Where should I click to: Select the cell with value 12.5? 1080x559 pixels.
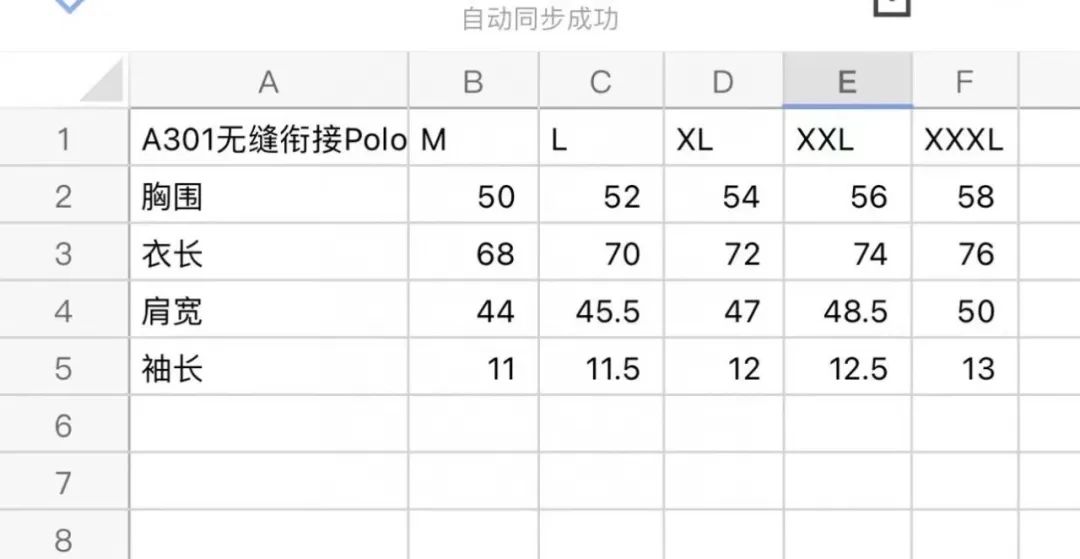click(x=847, y=369)
